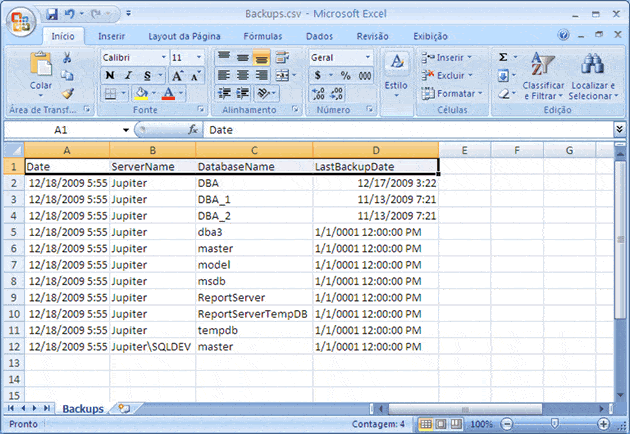Image resolution: width=630 pixels, height=434 pixels.
Task: Open the font name Calibri dropdown
Action: click(164, 57)
